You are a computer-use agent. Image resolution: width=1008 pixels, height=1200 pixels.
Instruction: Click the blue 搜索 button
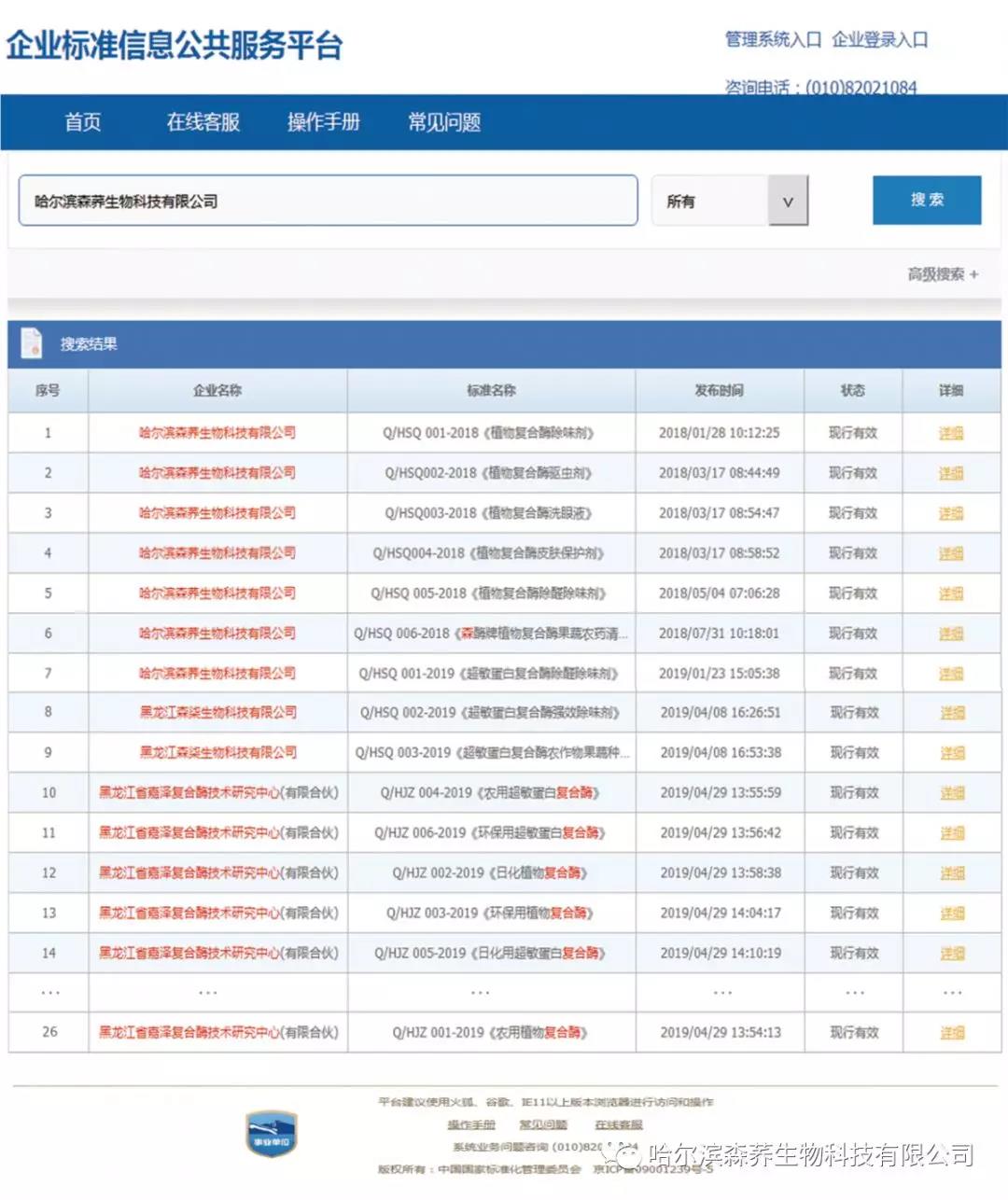click(927, 200)
